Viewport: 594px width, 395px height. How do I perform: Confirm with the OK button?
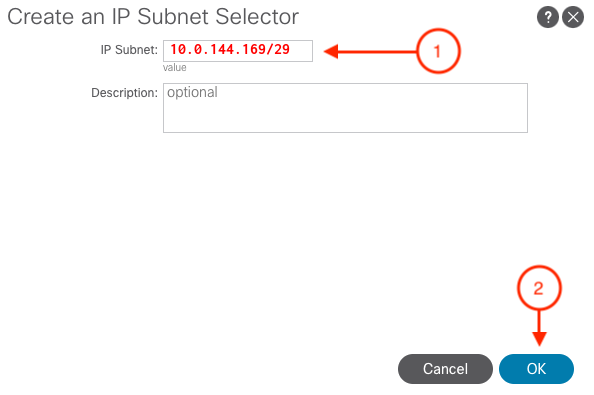(536, 369)
